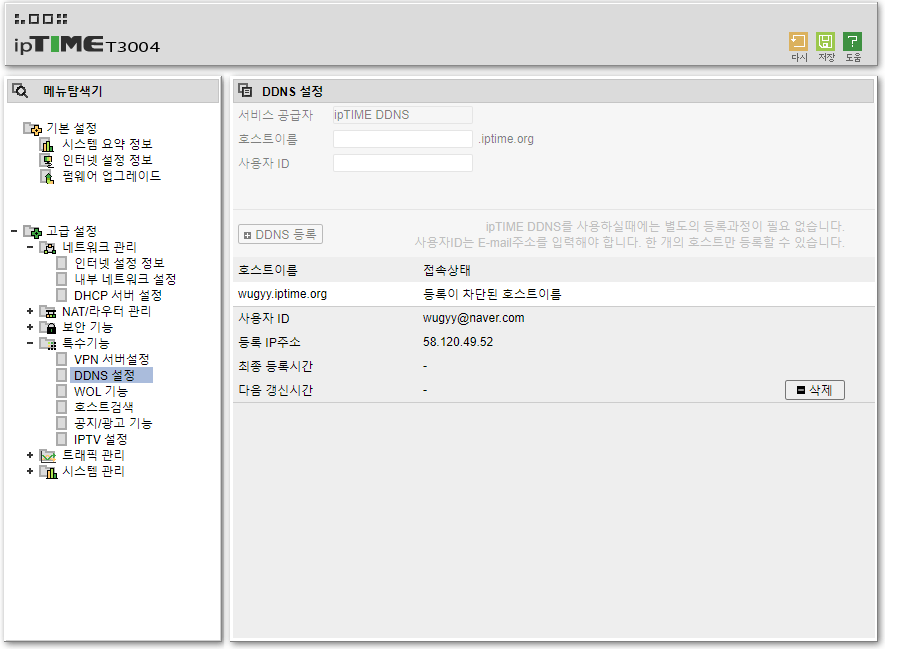Click the 보안 기능 lock icon
The image size is (903, 657).
48,328
